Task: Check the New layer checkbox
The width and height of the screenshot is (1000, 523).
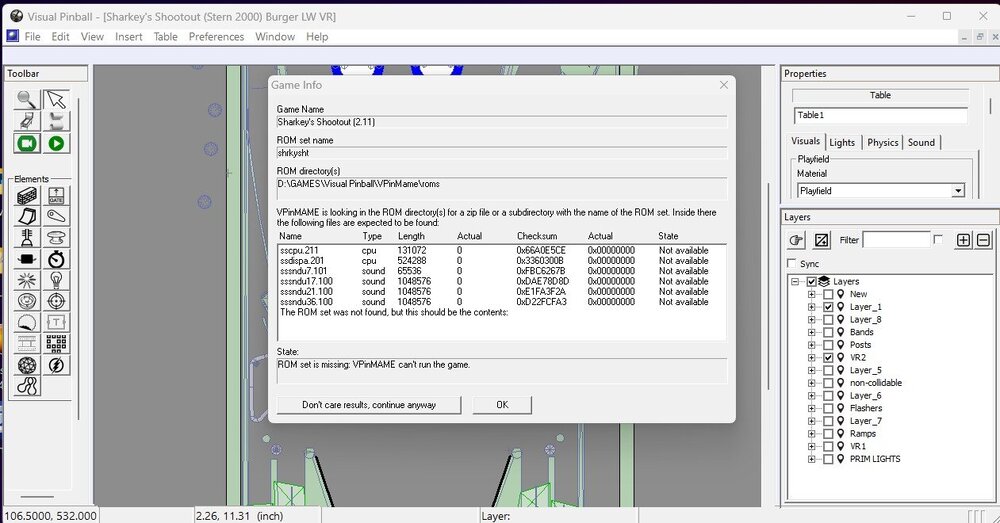Action: [828, 294]
